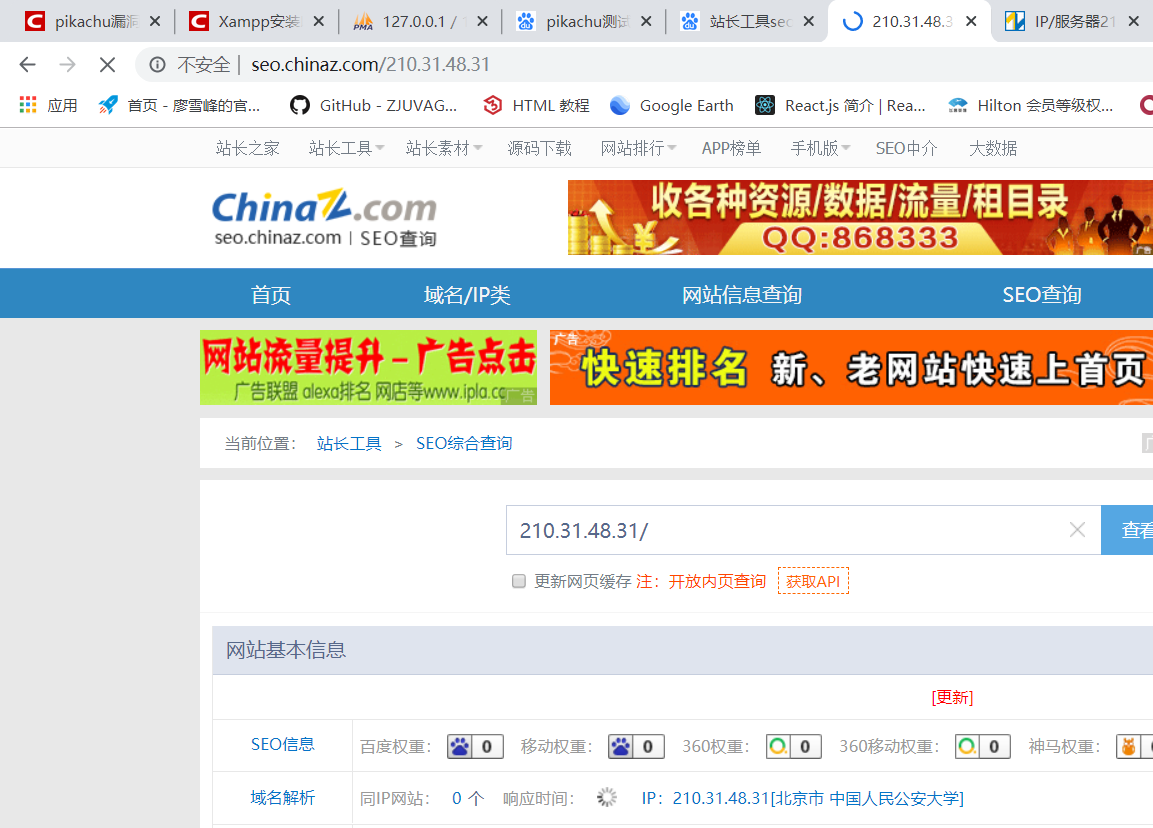Open the QQ:868333 resources banner ad

pyautogui.click(x=860, y=218)
